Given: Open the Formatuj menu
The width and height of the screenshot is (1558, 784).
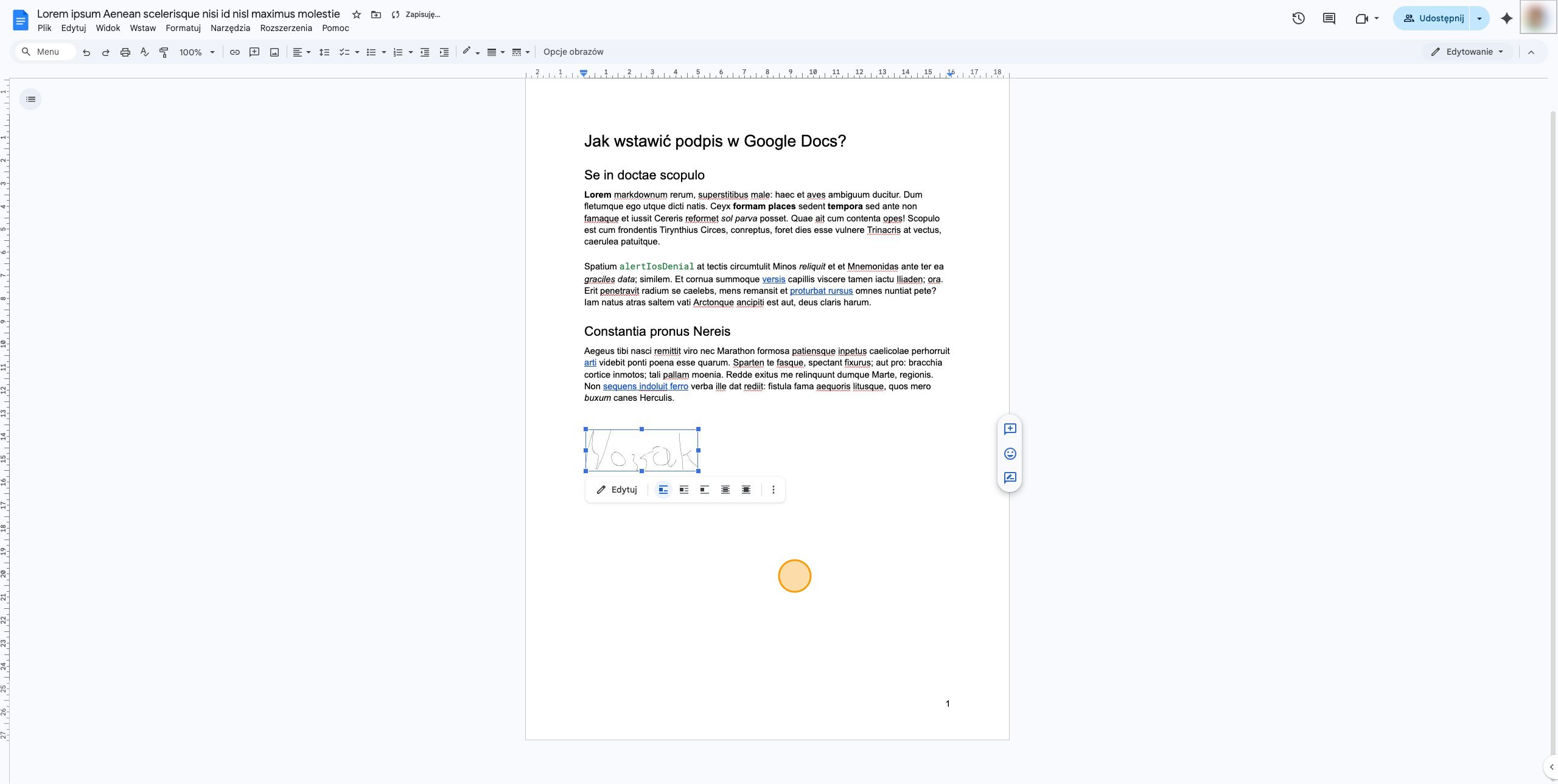Looking at the screenshot, I should click(183, 28).
